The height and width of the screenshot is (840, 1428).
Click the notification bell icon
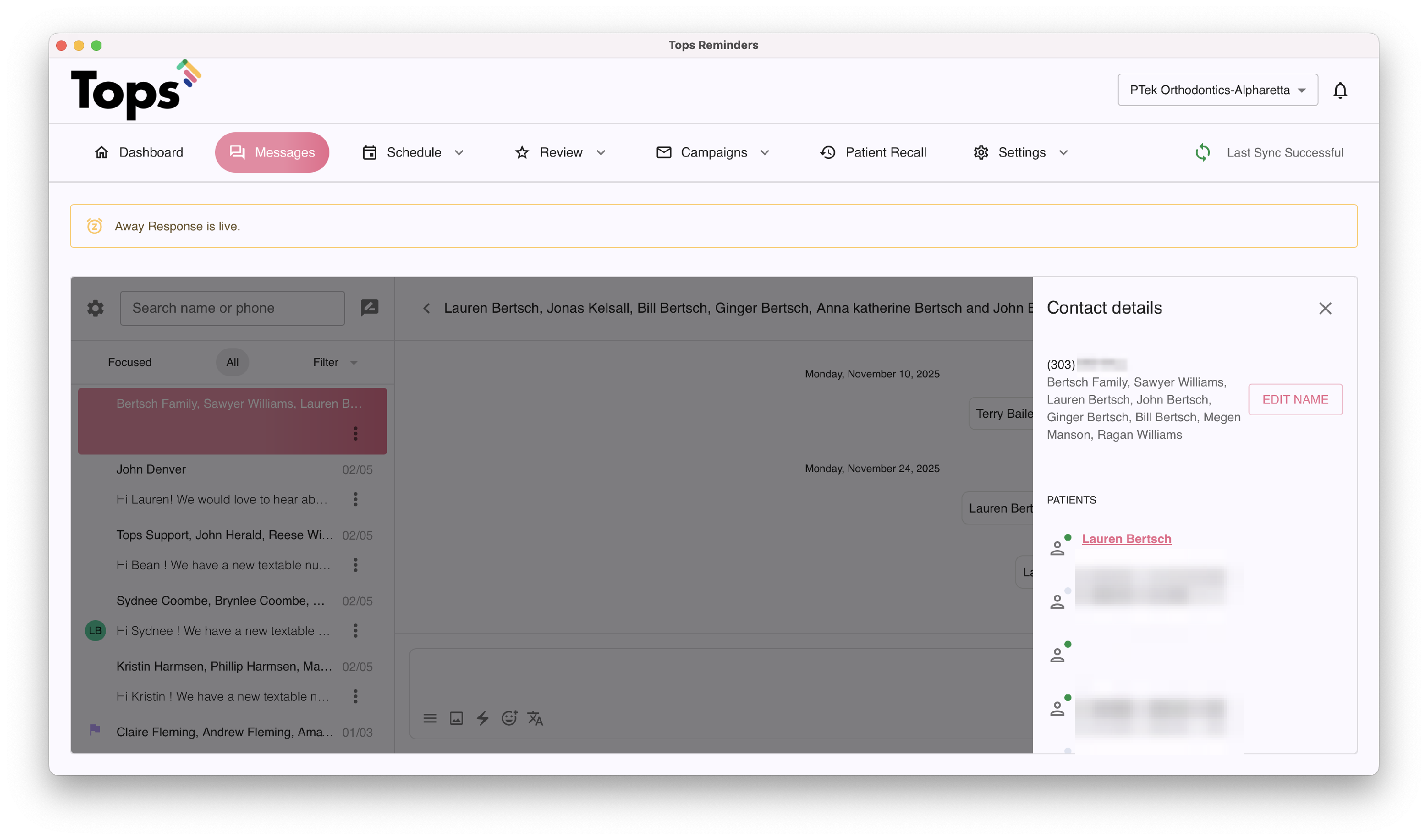[x=1339, y=90]
